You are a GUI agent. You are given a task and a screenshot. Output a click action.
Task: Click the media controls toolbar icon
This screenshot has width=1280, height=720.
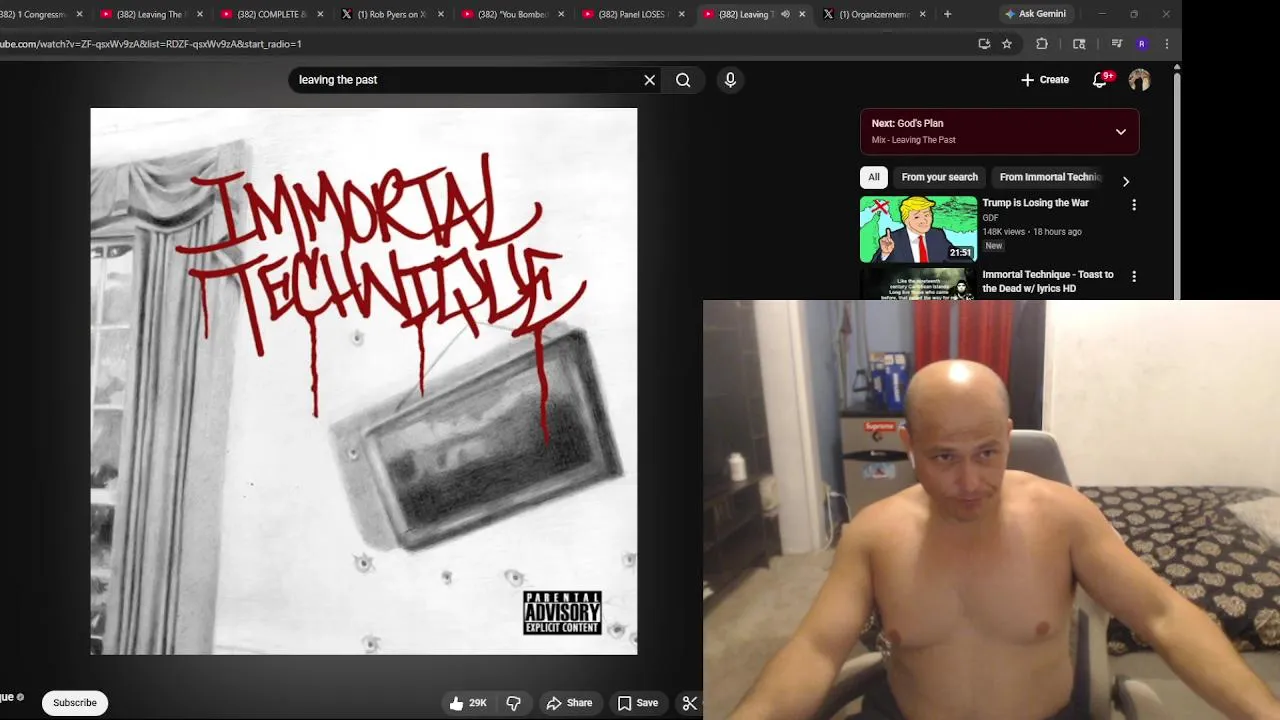coord(1117,44)
